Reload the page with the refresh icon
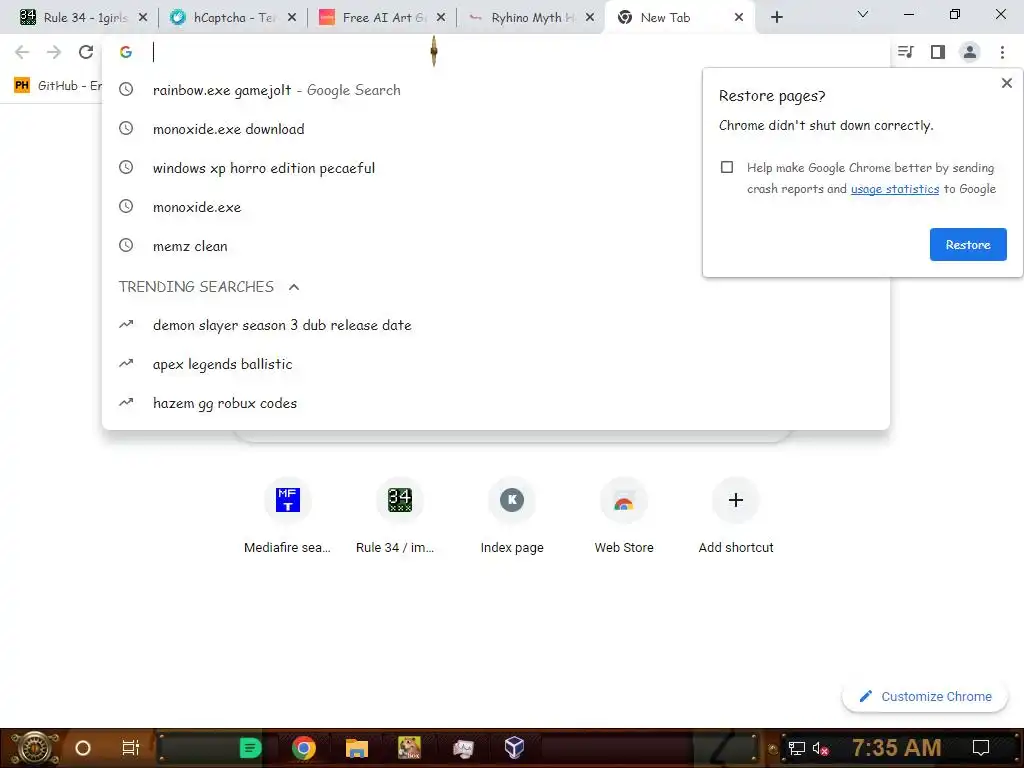1024x768 pixels. 86,52
